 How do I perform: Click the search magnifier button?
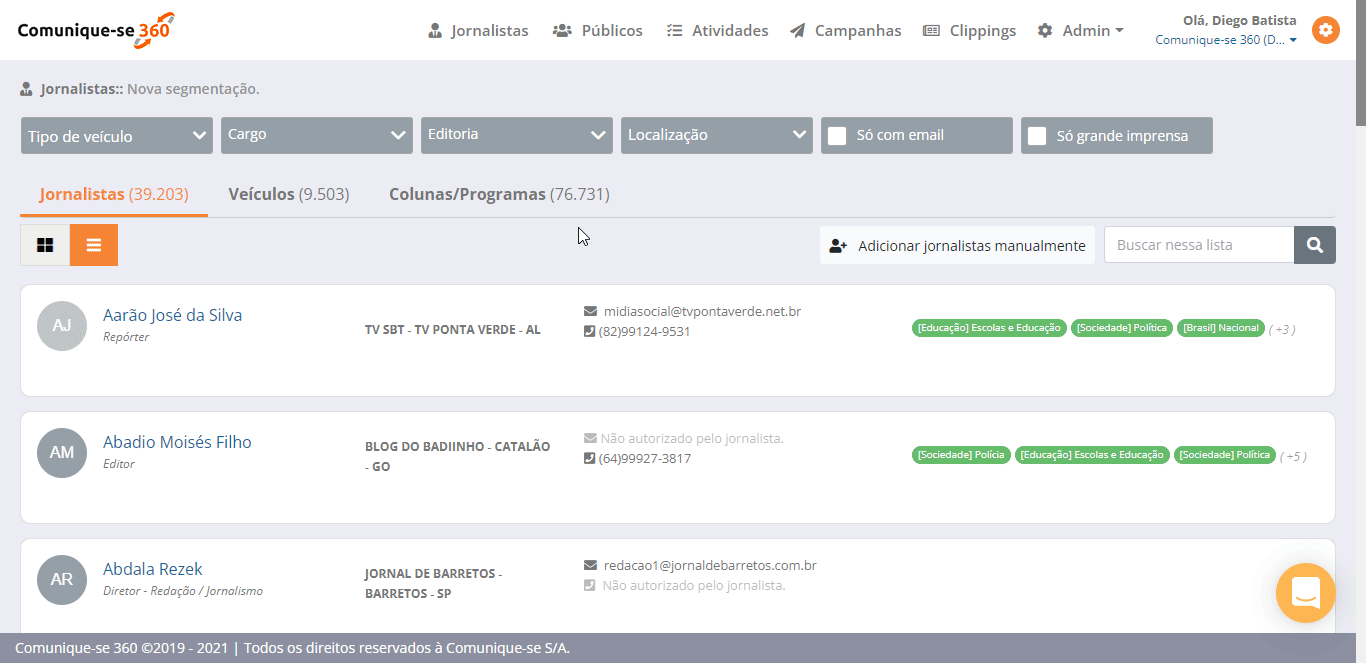(1314, 245)
